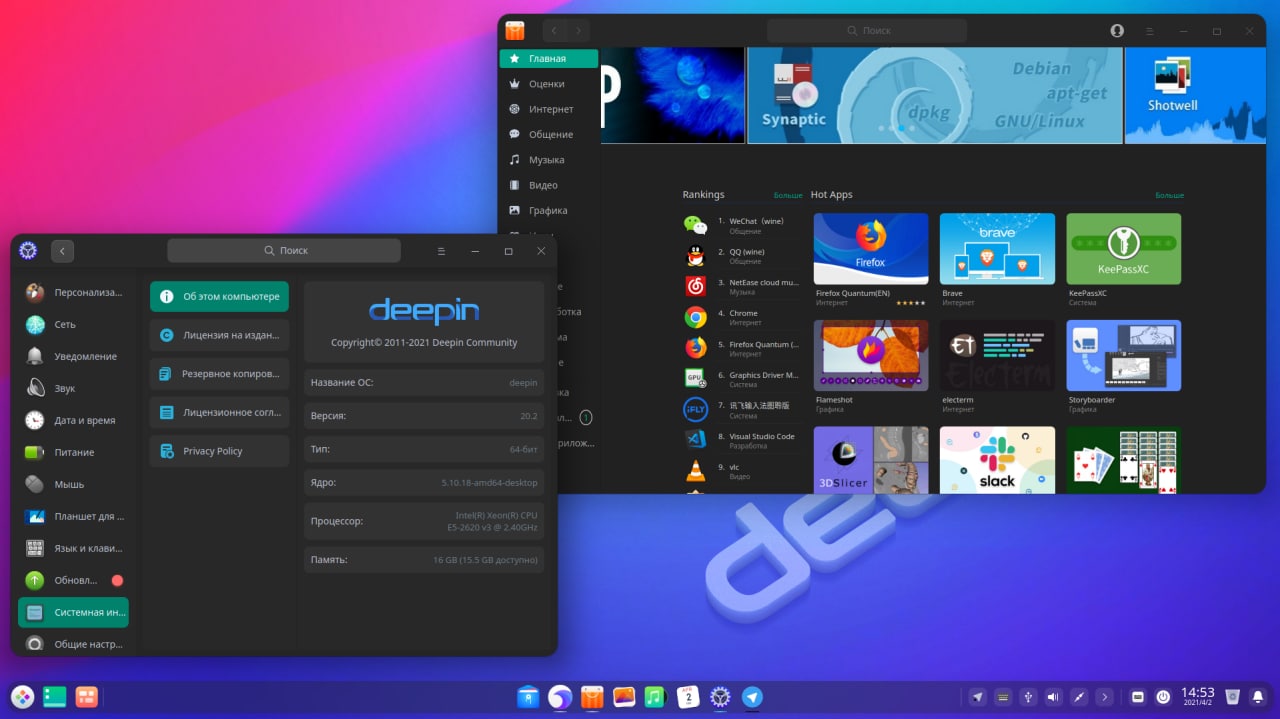Open music player from dock
The width and height of the screenshot is (1280, 719).
pos(655,697)
